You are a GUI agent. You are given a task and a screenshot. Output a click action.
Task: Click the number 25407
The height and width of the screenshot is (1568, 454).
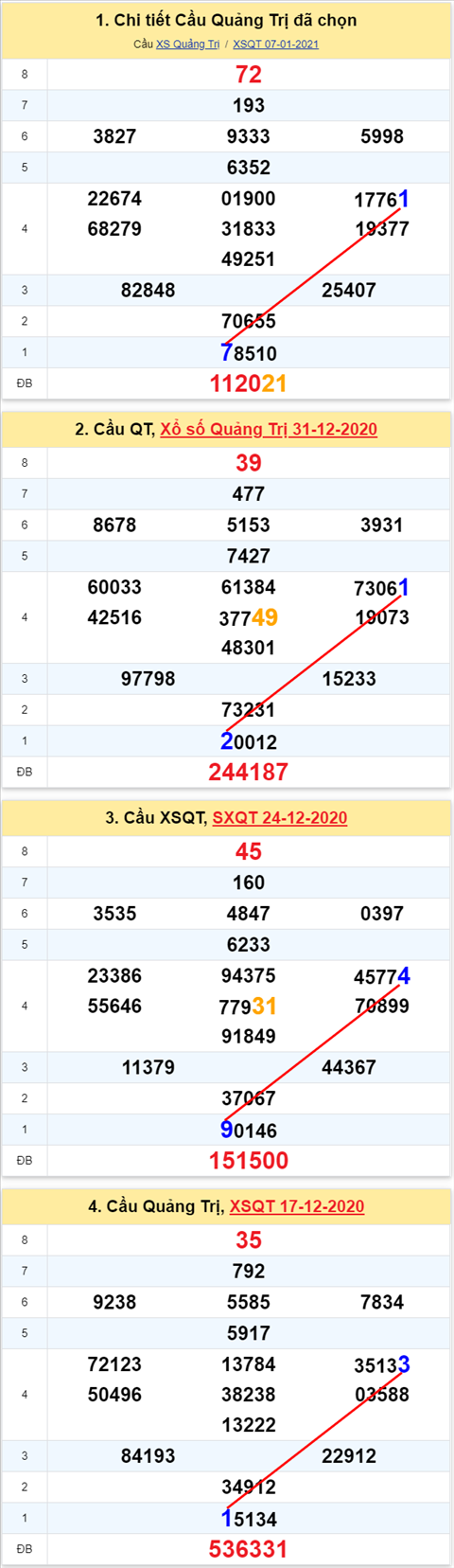(x=349, y=290)
